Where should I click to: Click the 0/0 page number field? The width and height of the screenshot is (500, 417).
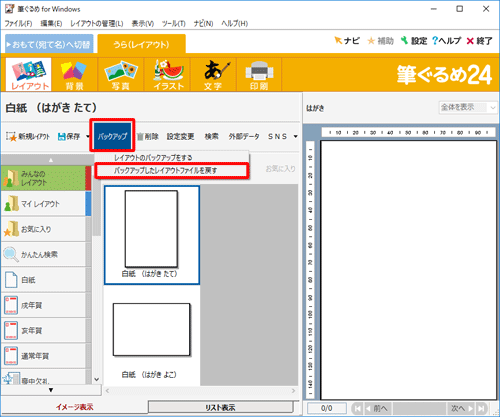point(327,408)
